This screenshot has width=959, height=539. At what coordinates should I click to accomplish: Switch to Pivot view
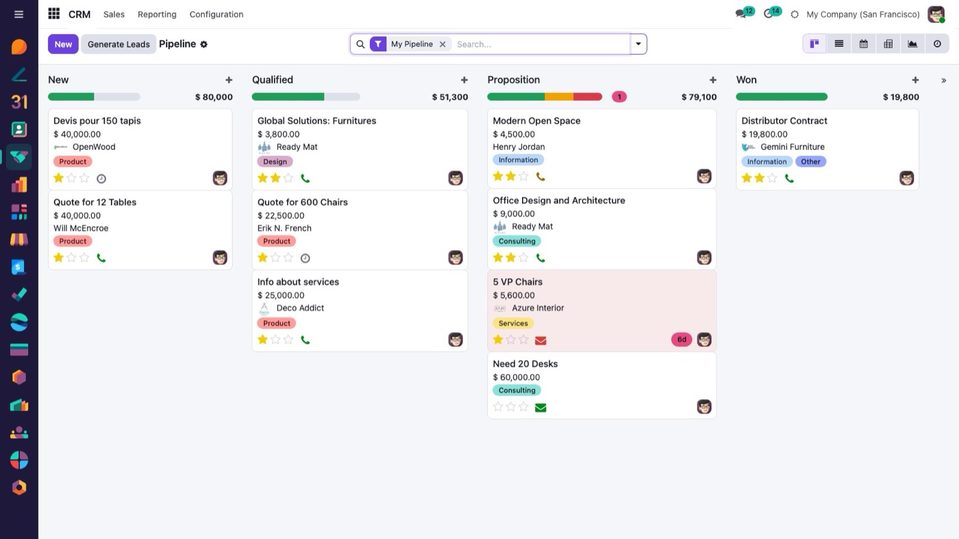point(888,44)
